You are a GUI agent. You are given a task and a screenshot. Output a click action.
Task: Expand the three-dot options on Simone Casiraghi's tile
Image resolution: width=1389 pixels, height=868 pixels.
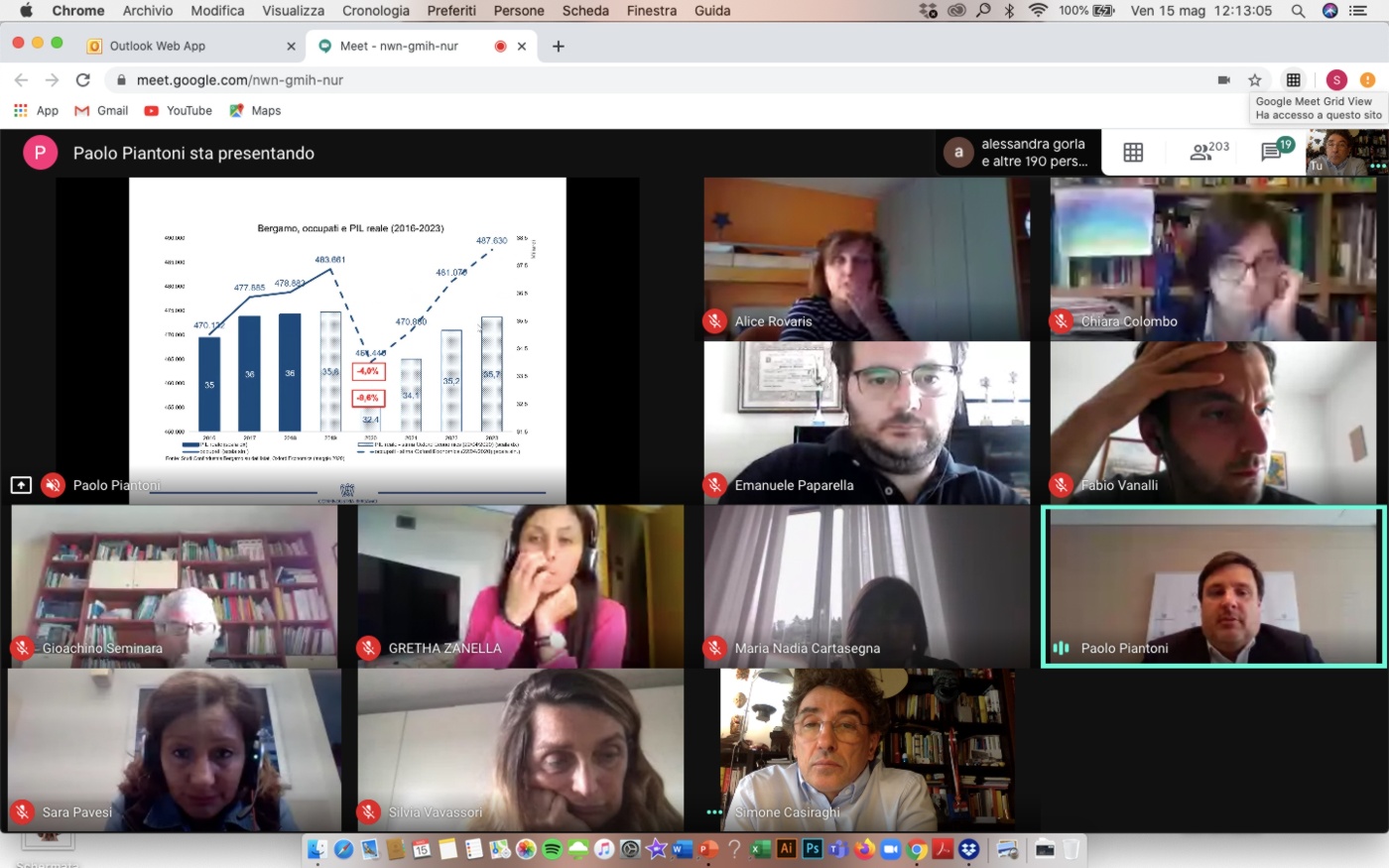pyautogui.click(x=714, y=812)
